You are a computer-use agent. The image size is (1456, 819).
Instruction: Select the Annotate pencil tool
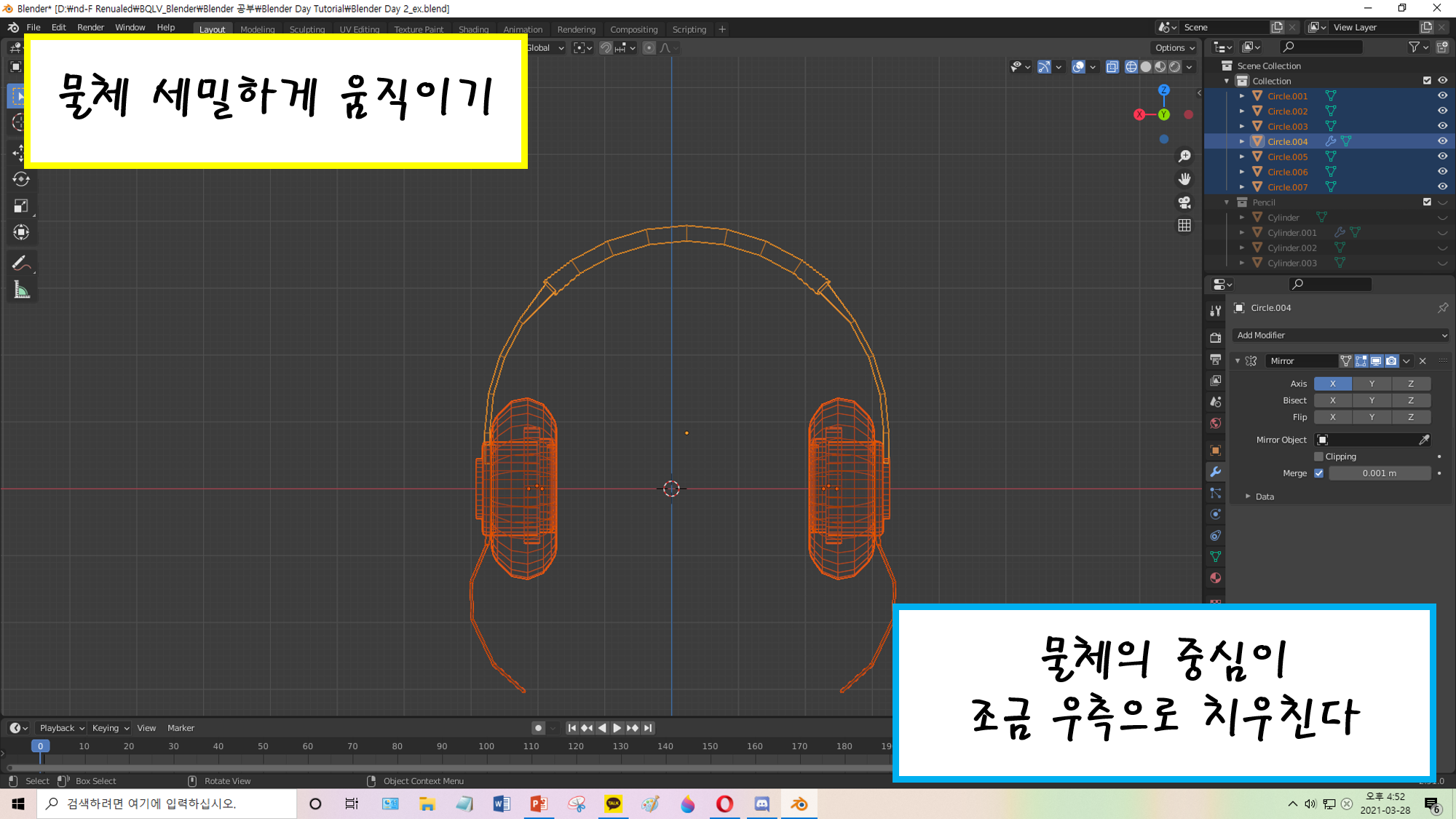click(20, 264)
